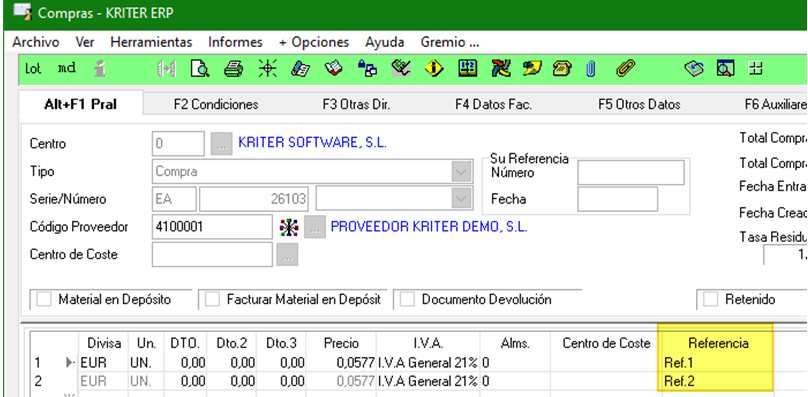The height and width of the screenshot is (397, 808).
Task: Click the I.V.A General 21% cell in row 2
Action: point(428,382)
